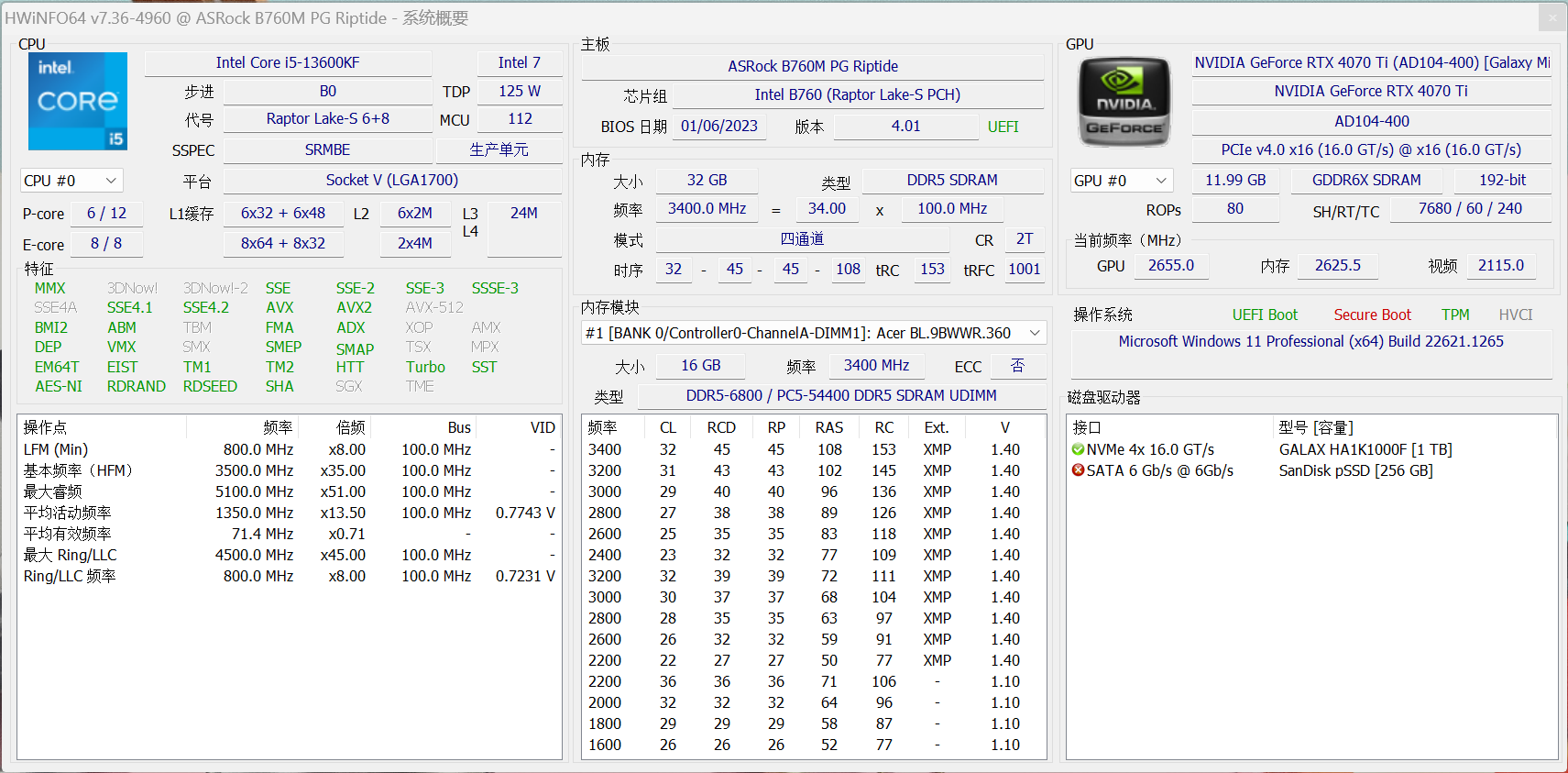This screenshot has height=773, width=1568.
Task: Click the AVX-512 feature flag
Action: pos(434,307)
